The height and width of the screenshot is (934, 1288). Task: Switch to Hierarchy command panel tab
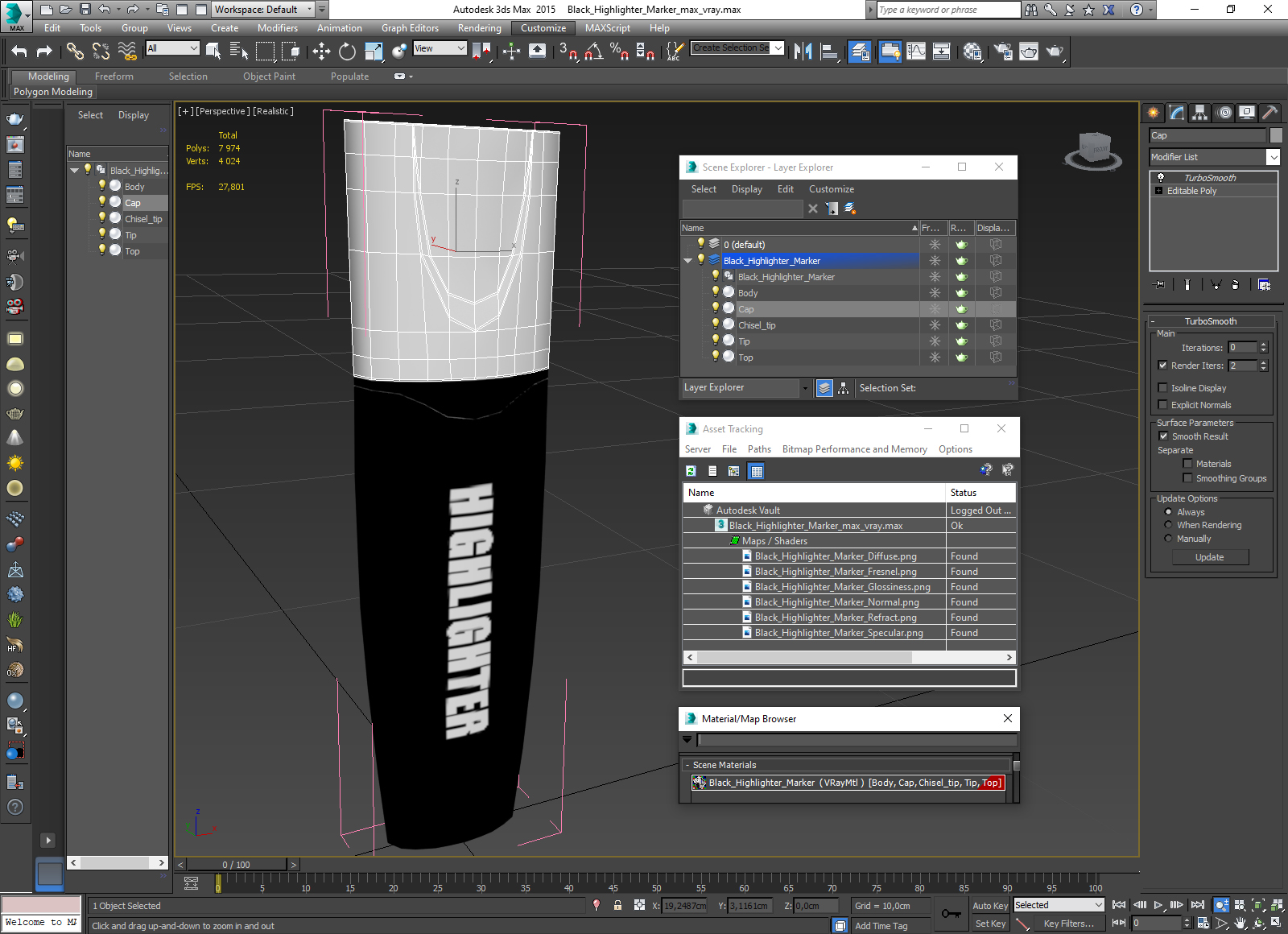[x=1200, y=113]
